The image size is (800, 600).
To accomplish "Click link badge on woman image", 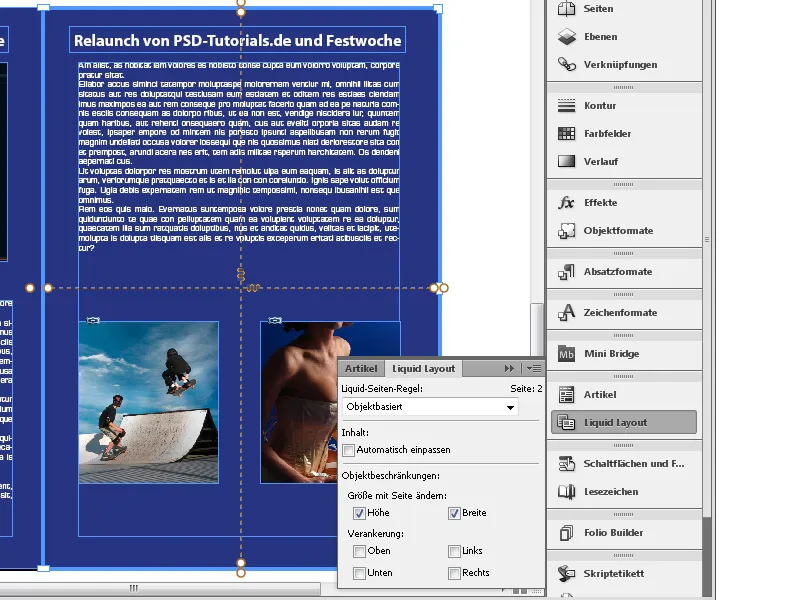I will [x=275, y=320].
